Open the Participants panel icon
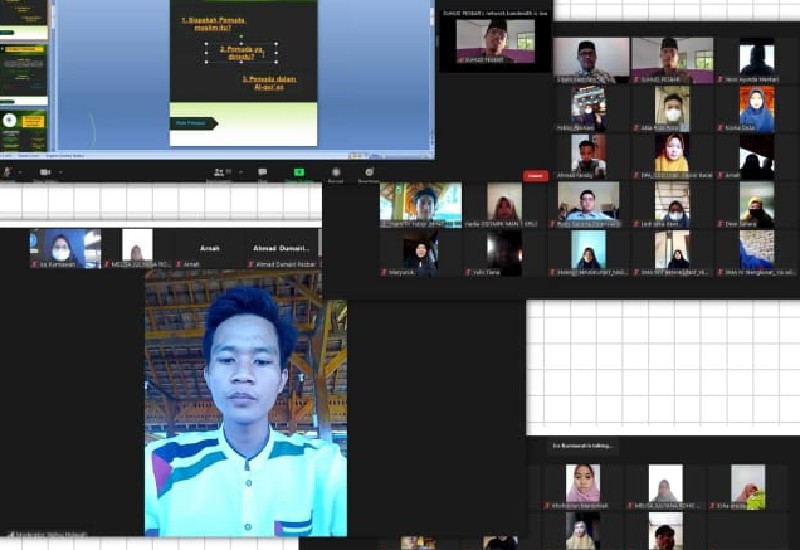The width and height of the screenshot is (800, 550). [220, 172]
